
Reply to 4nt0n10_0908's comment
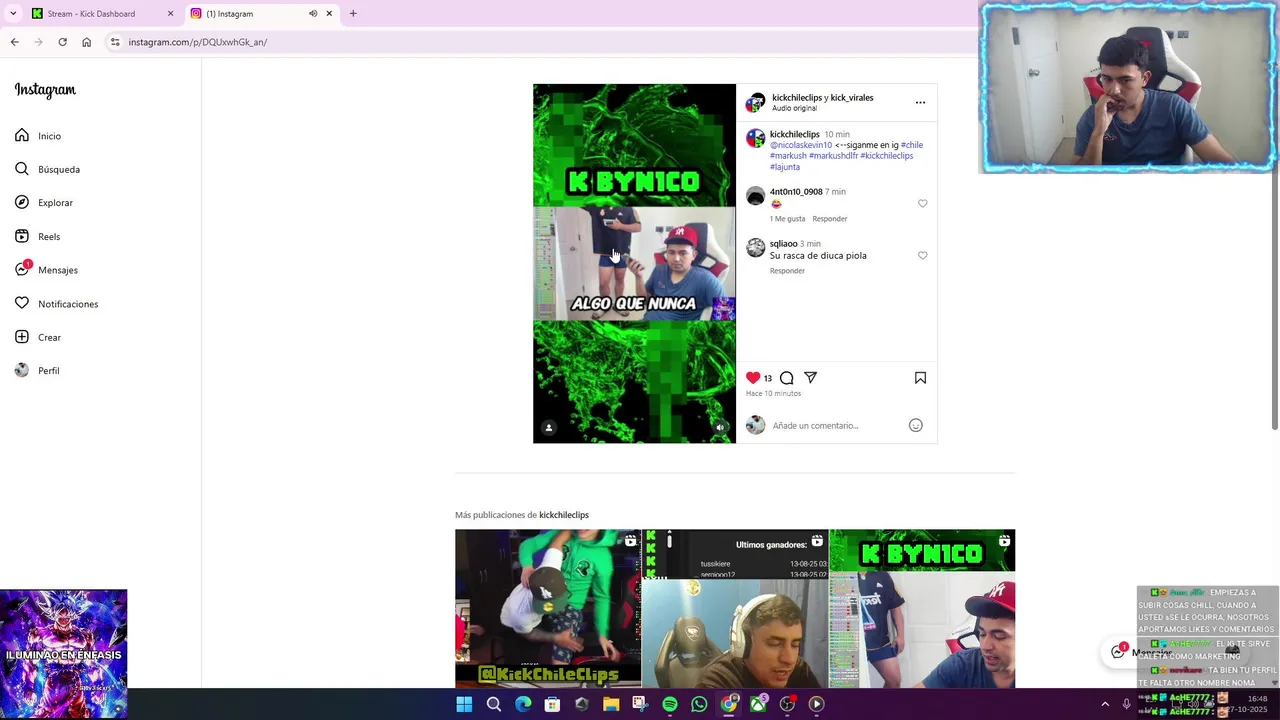click(829, 218)
